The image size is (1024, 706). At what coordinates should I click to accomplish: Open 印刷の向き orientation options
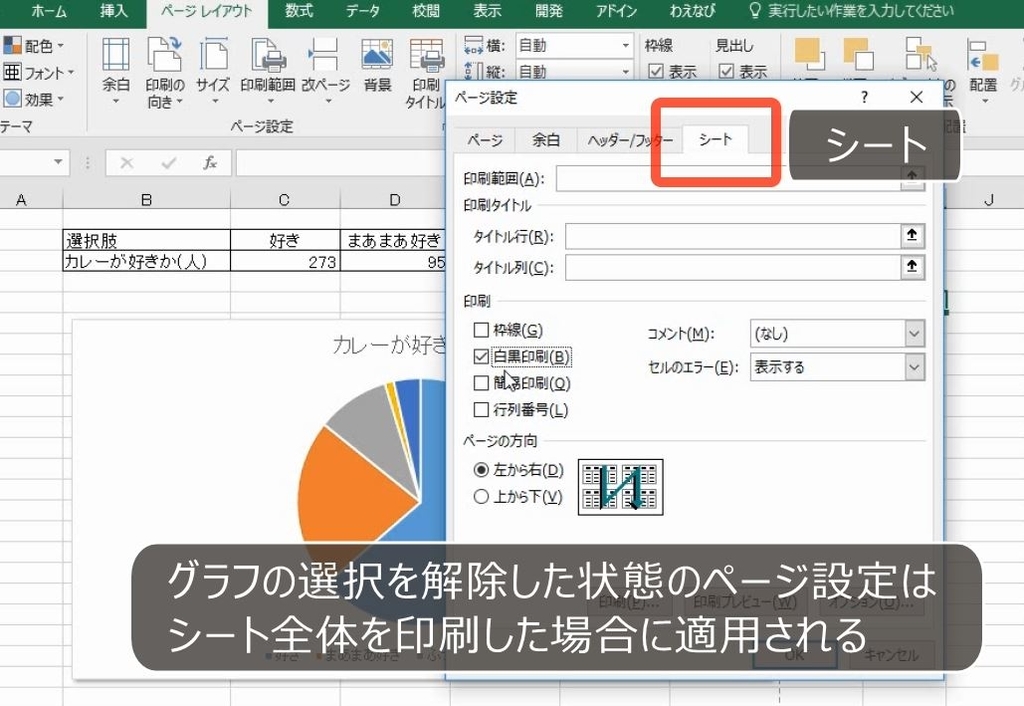(x=164, y=72)
